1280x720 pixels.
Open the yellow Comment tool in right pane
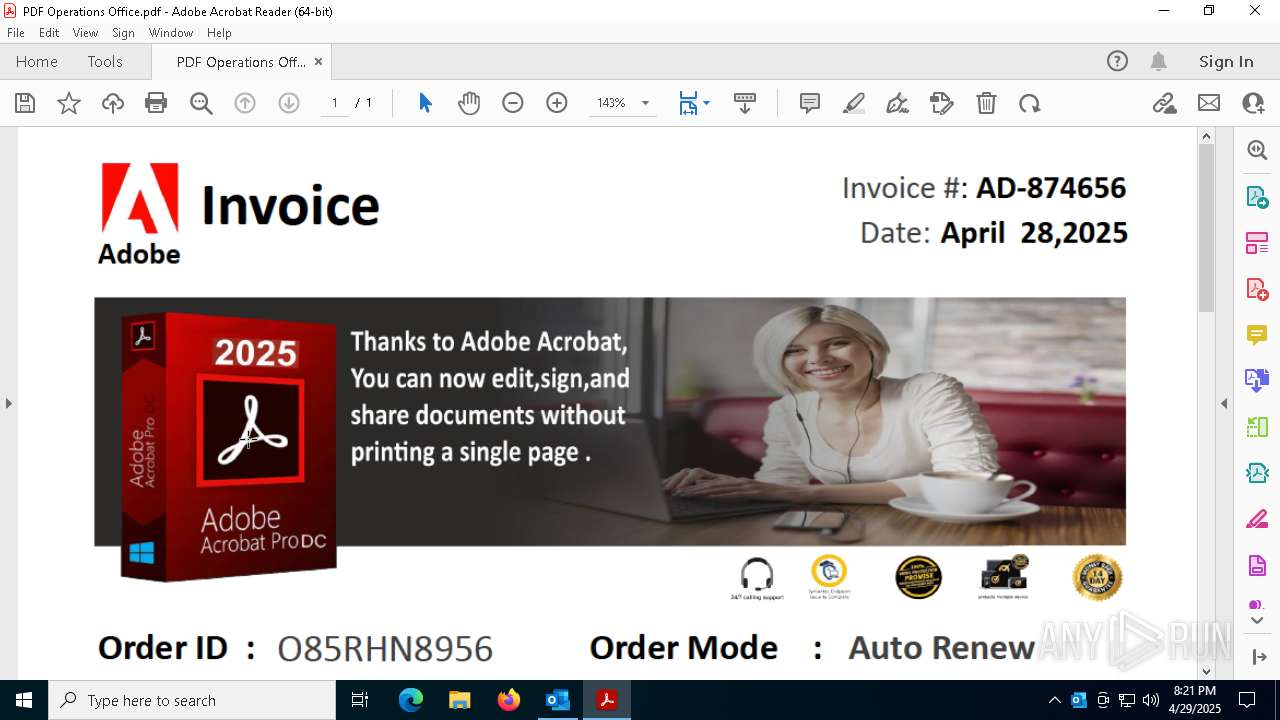1257,335
